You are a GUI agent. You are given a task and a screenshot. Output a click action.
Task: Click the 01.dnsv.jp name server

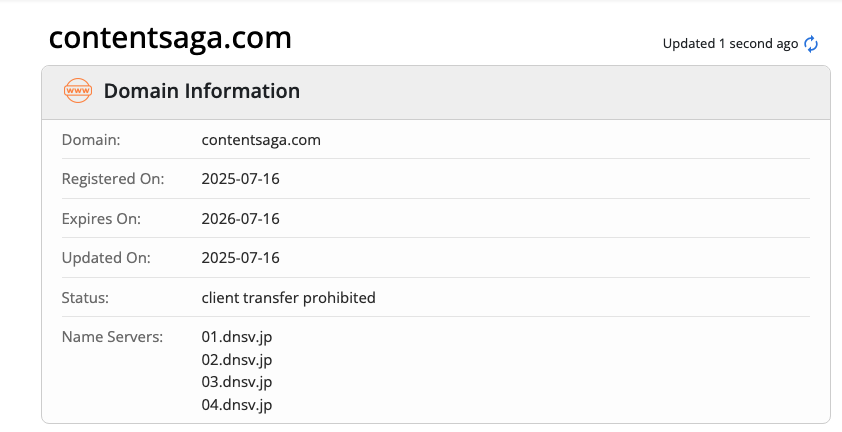[x=237, y=336]
